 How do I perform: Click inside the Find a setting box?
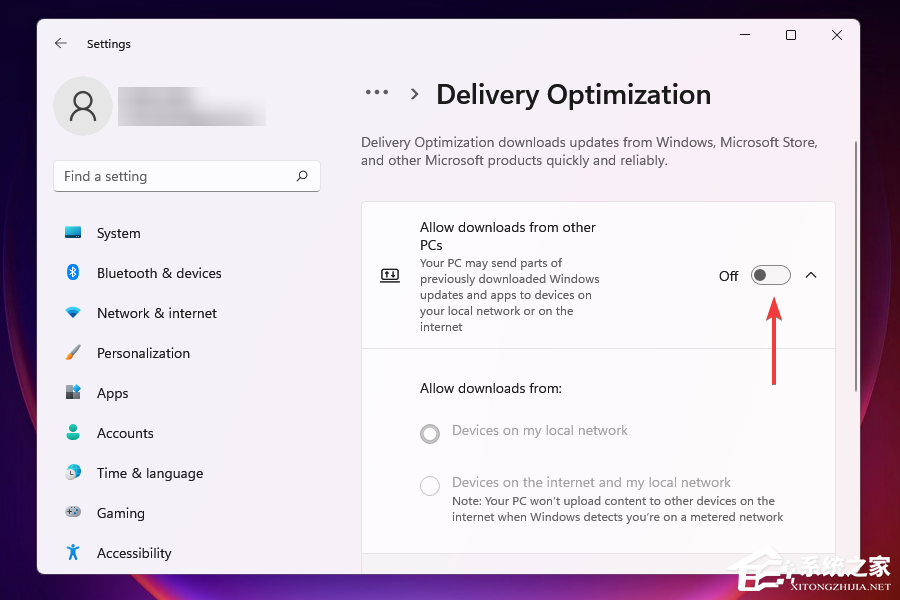pyautogui.click(x=160, y=176)
